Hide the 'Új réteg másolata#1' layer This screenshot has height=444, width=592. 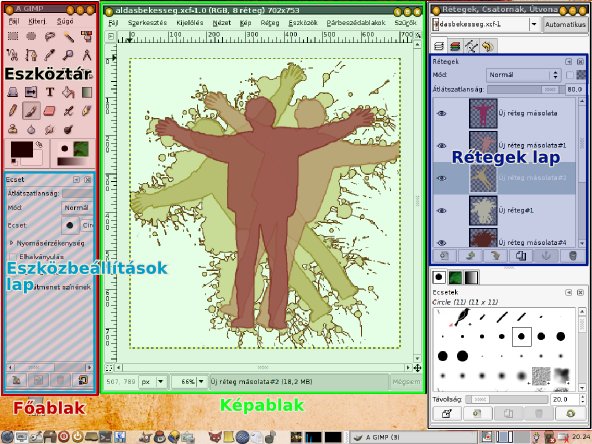tap(441, 146)
